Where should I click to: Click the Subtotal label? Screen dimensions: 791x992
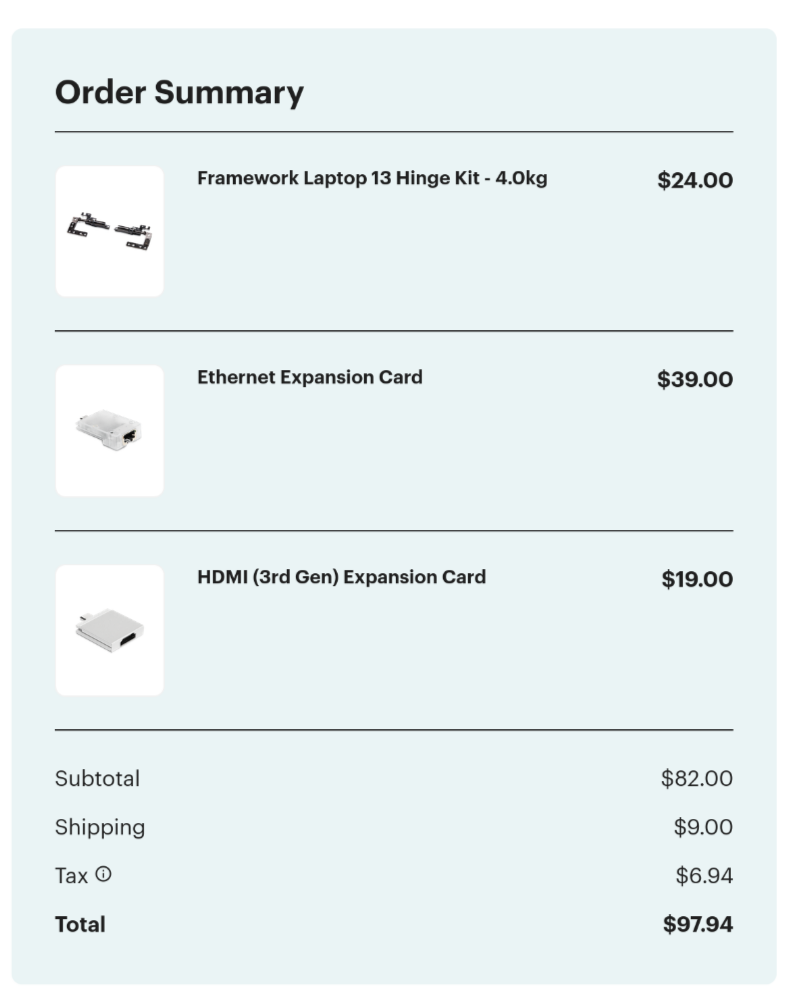(x=97, y=778)
